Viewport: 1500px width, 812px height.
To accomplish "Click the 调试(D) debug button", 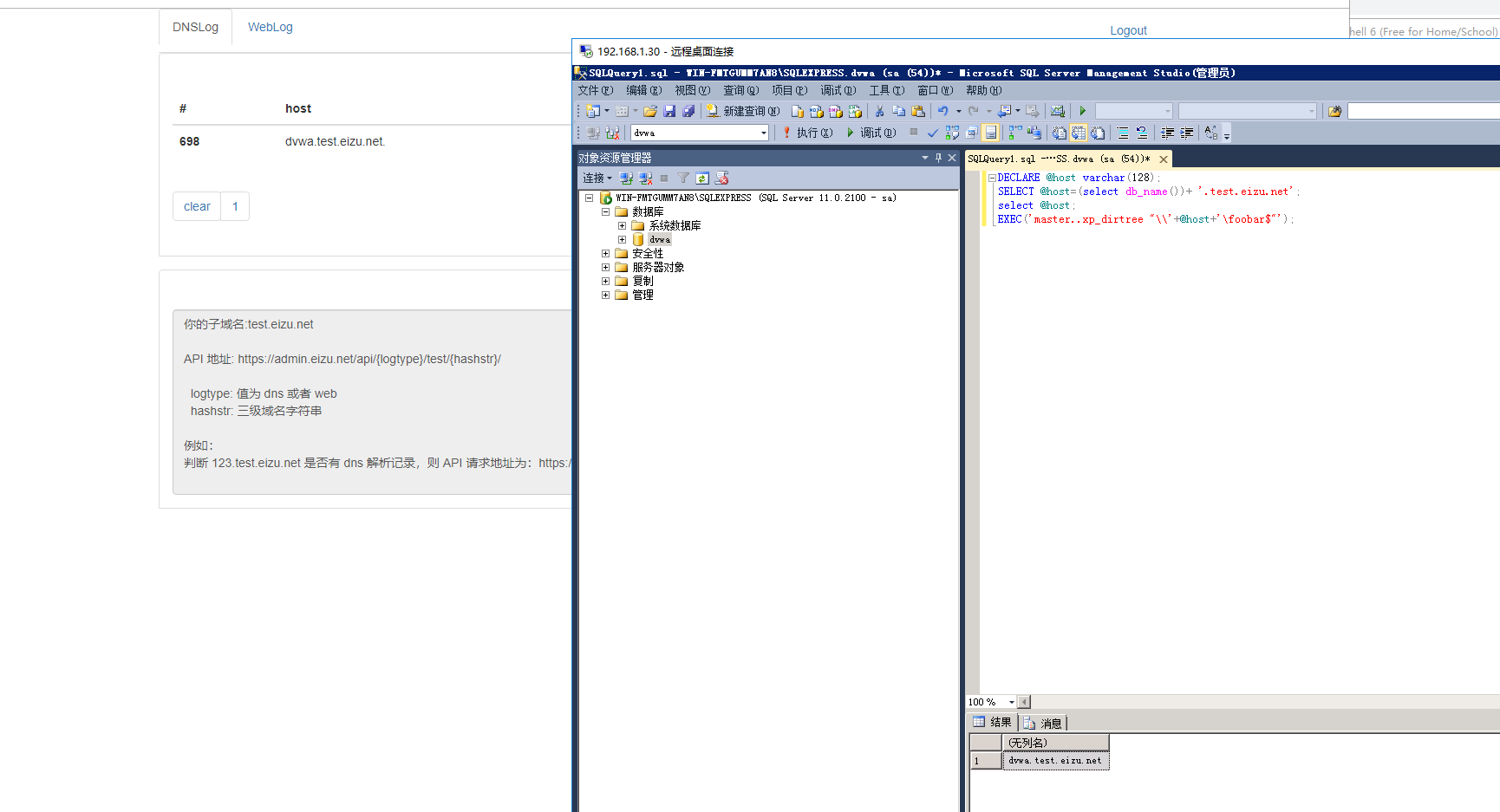I will click(x=871, y=133).
